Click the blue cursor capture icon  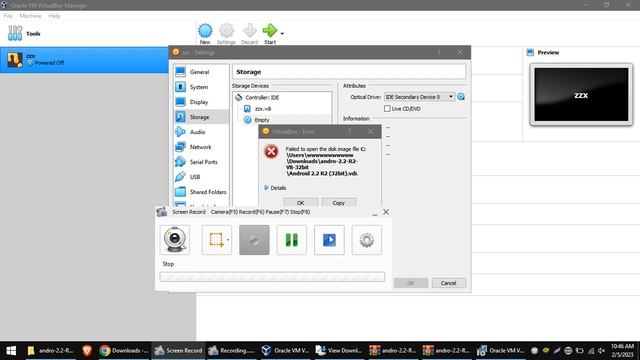pos(329,240)
